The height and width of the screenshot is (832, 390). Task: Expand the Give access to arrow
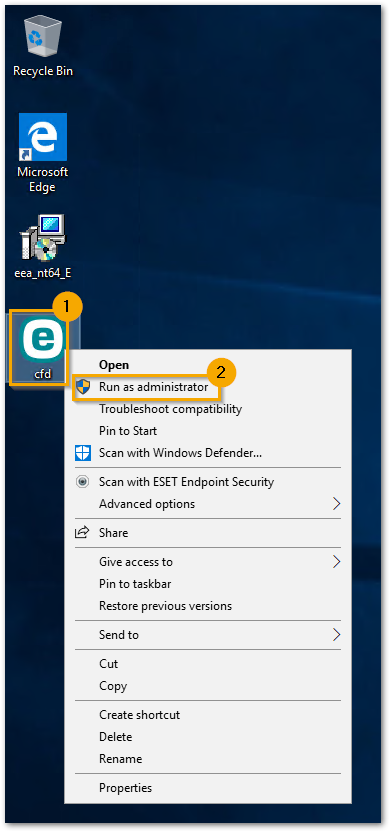[336, 561]
